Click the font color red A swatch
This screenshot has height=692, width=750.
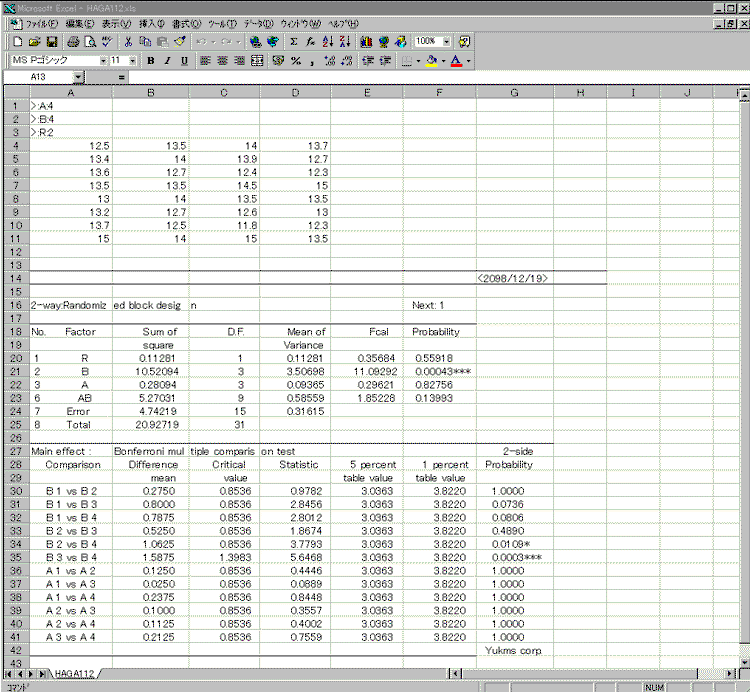[x=456, y=60]
